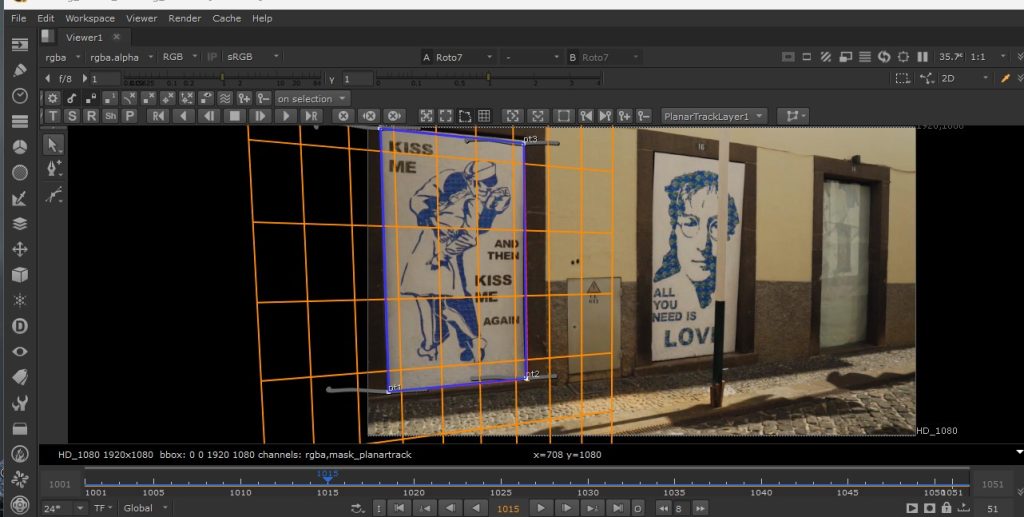Toggle the P perspective tracking button
Image resolution: width=1024 pixels, height=517 pixels.
click(x=129, y=116)
